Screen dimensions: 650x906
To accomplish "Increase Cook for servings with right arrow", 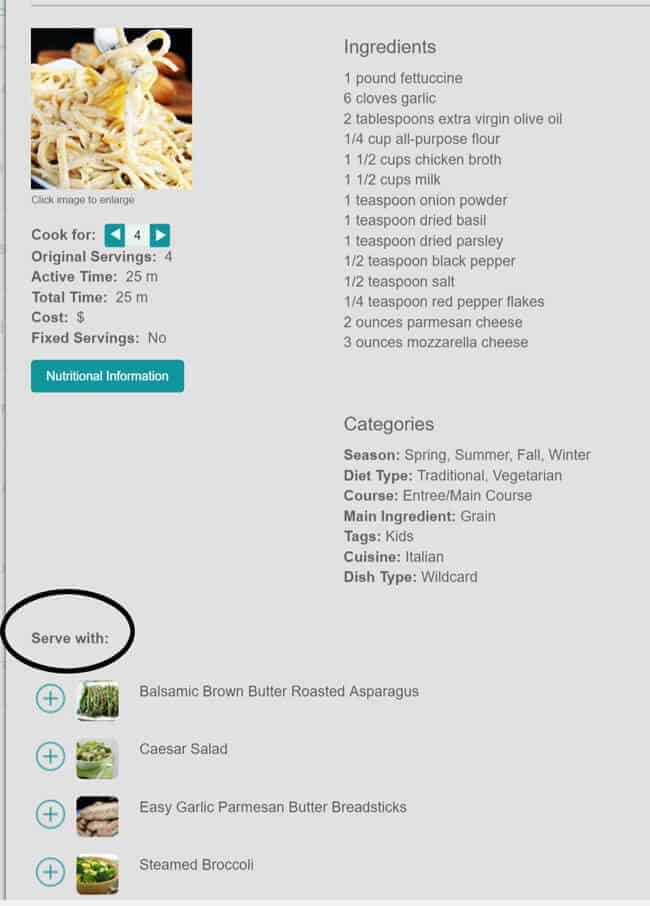I will click(160, 236).
